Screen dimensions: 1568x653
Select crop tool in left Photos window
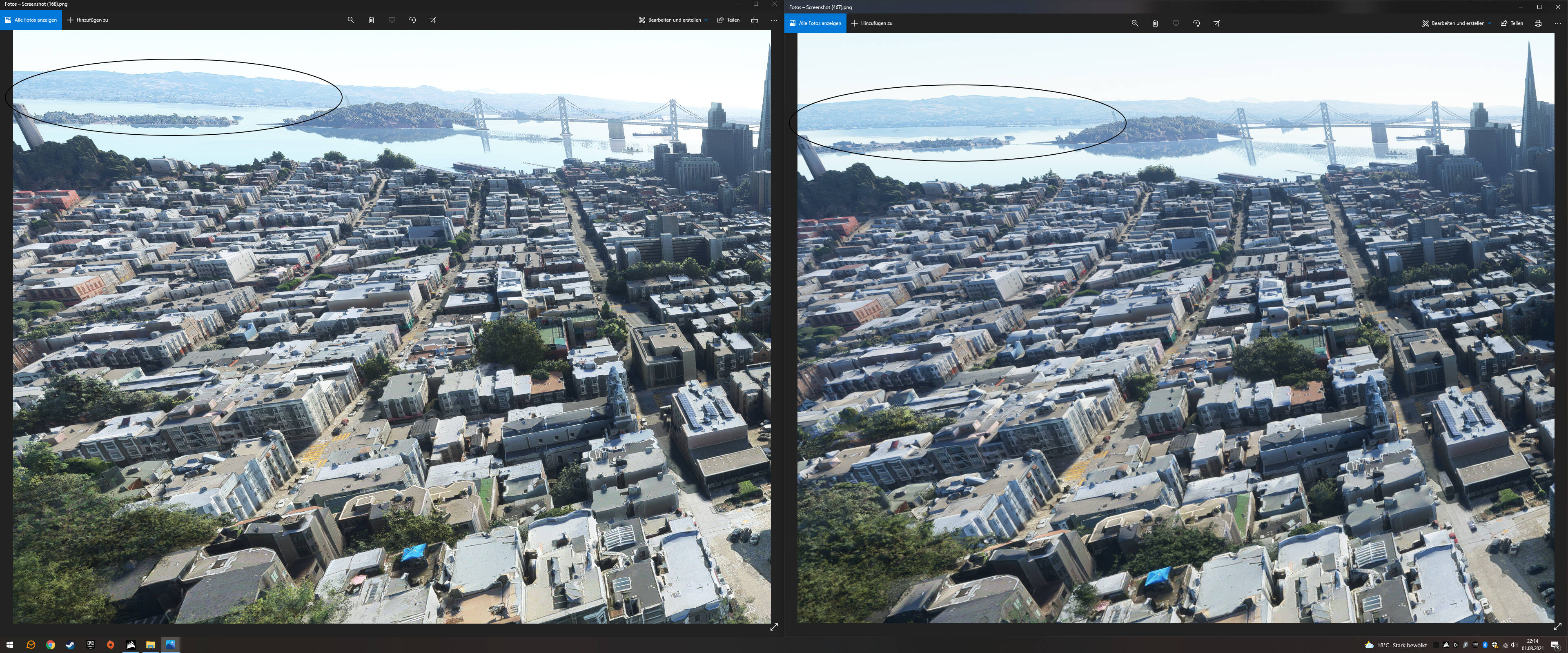(433, 20)
